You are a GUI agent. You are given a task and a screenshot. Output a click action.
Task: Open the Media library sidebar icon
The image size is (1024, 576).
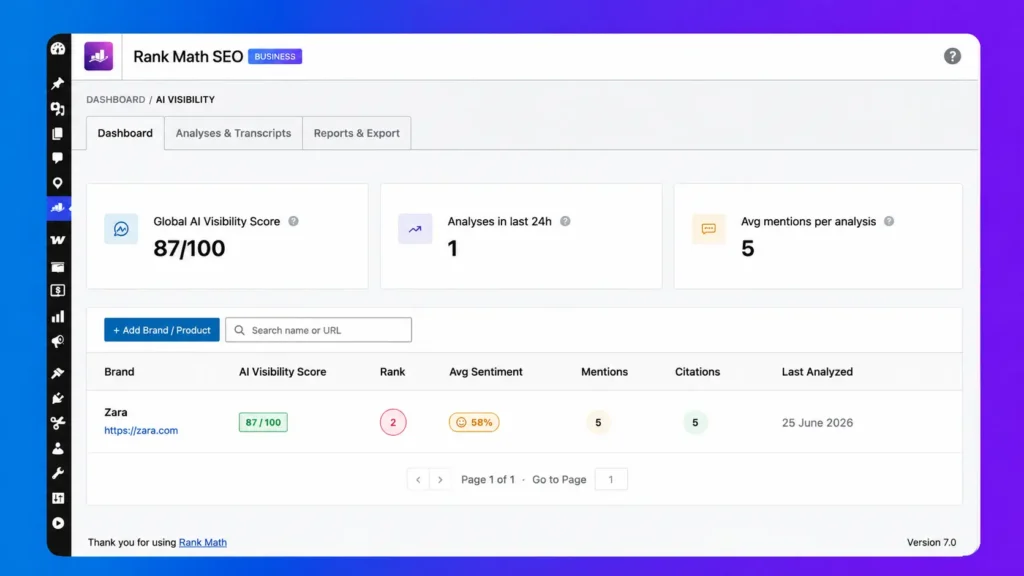click(58, 108)
